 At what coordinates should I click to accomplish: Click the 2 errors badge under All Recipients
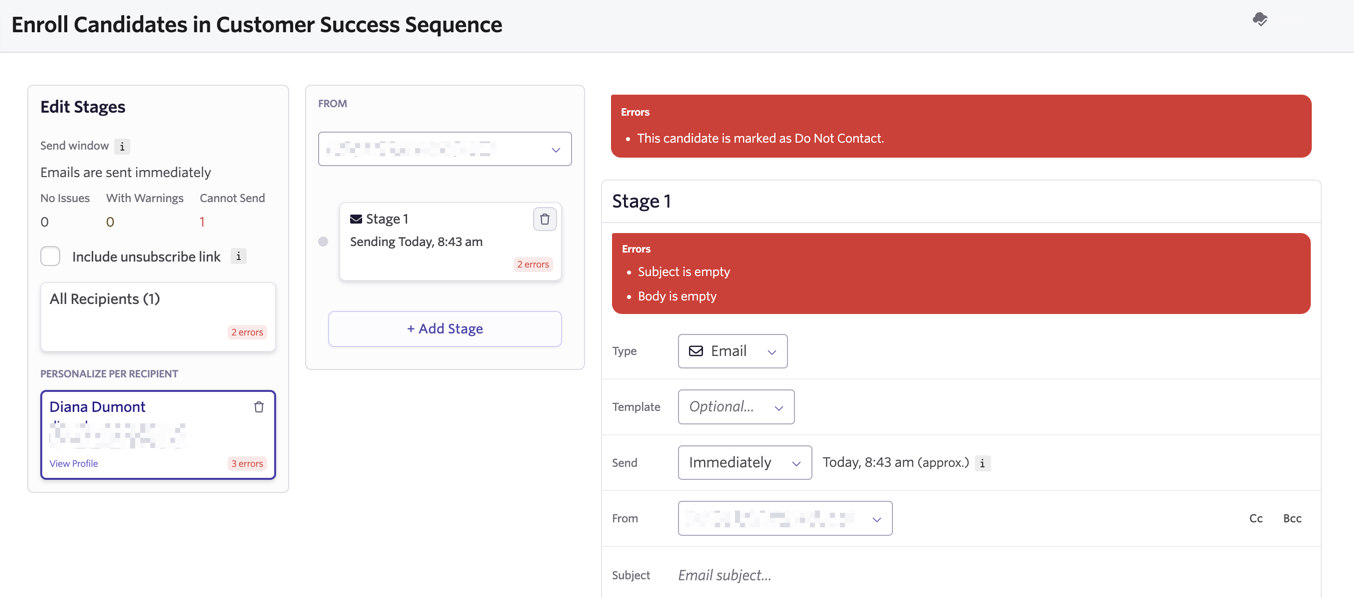[x=247, y=332]
